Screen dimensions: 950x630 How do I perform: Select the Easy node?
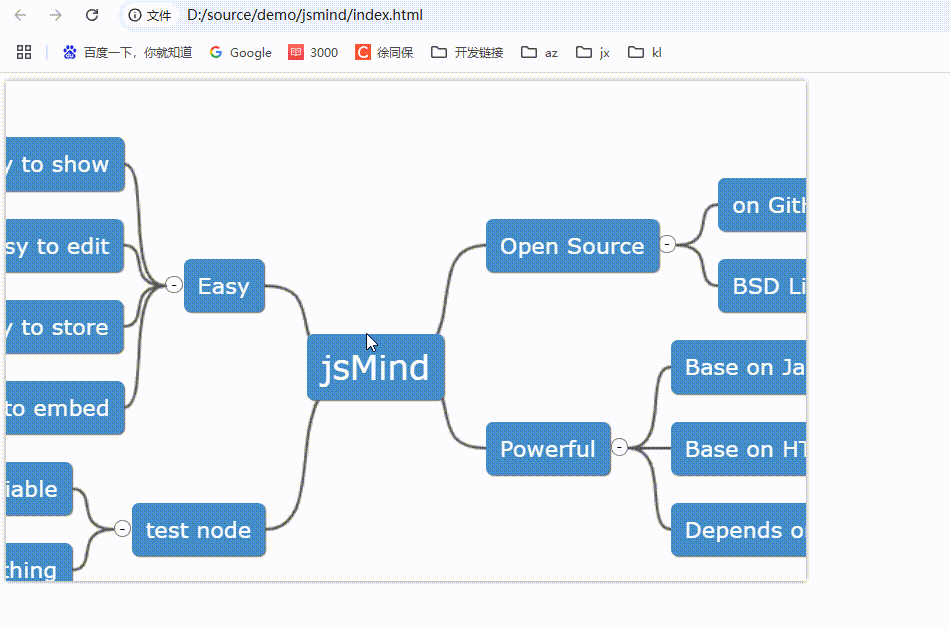pos(224,286)
